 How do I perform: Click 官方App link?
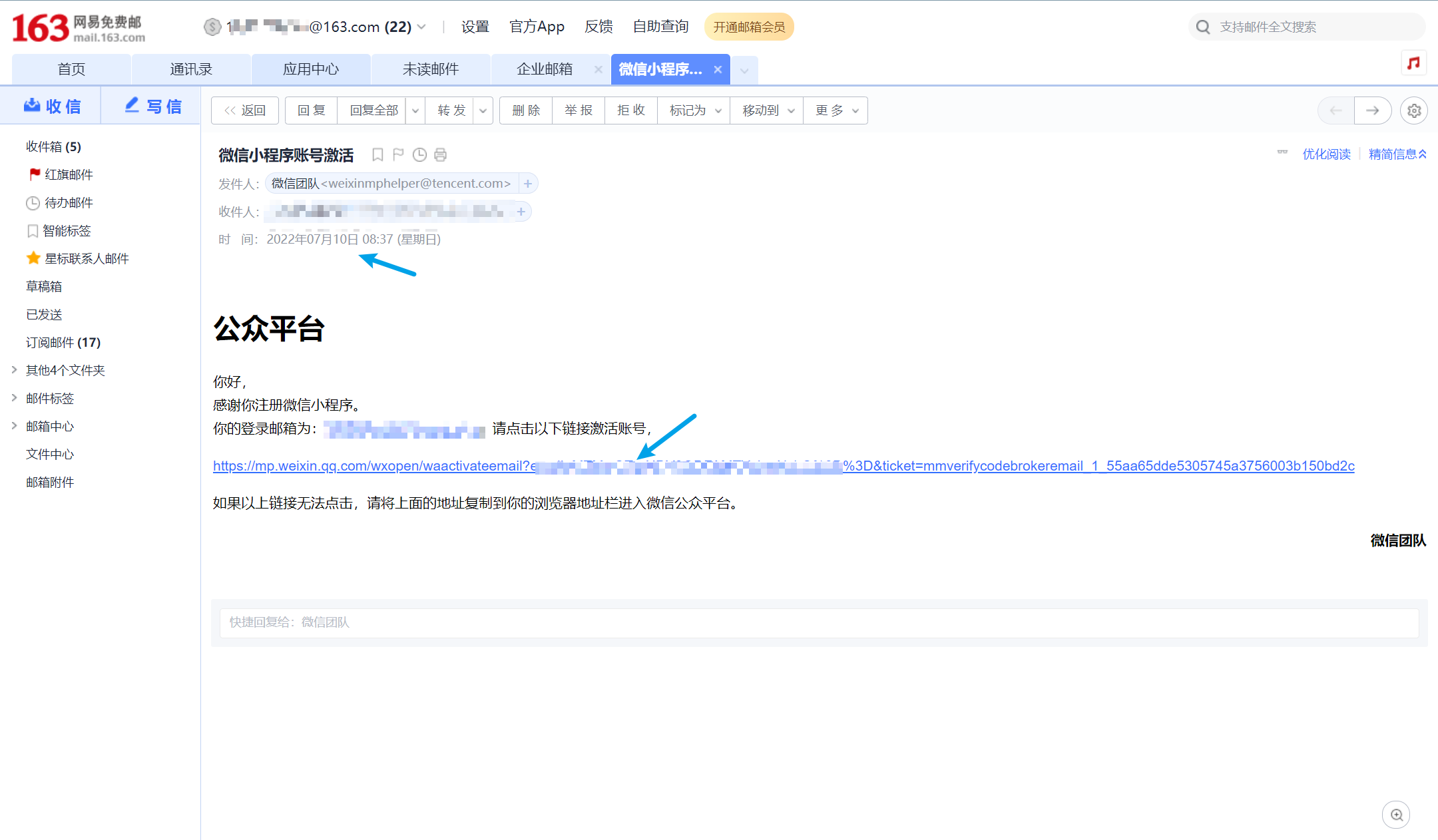tap(537, 27)
